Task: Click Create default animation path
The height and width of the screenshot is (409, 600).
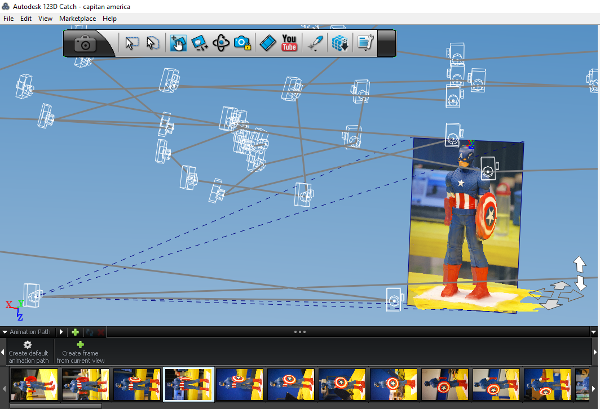Action: (28, 352)
